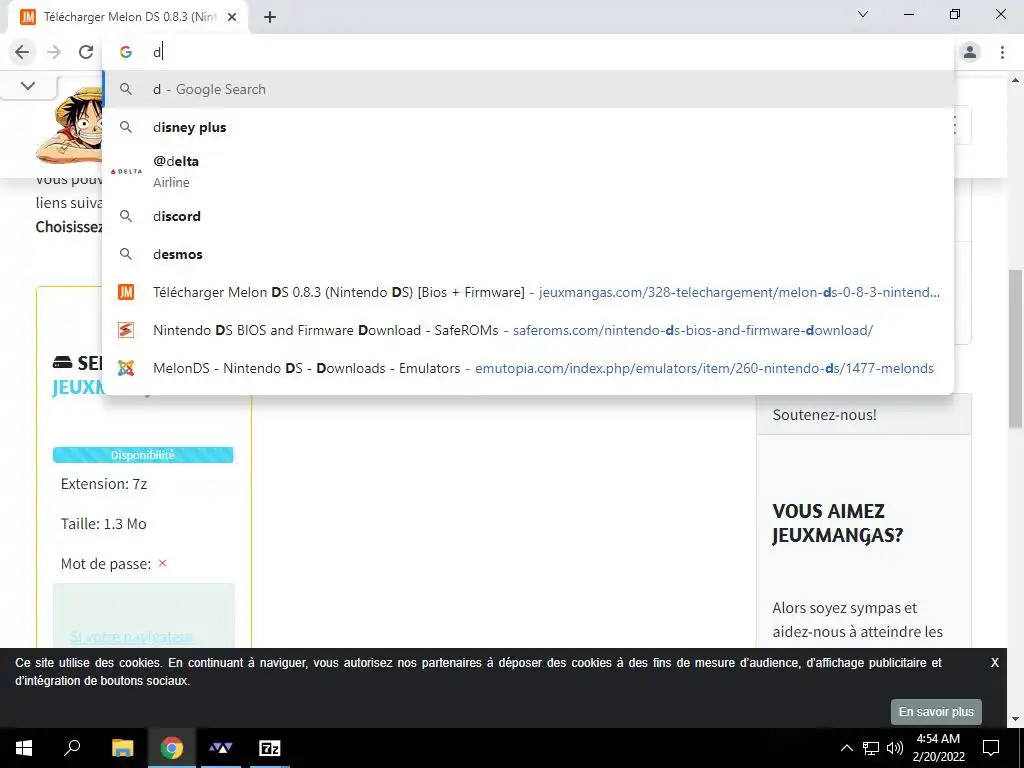Image resolution: width=1024 pixels, height=768 pixels.
Task: Open the notification center icon
Action: tap(991, 748)
